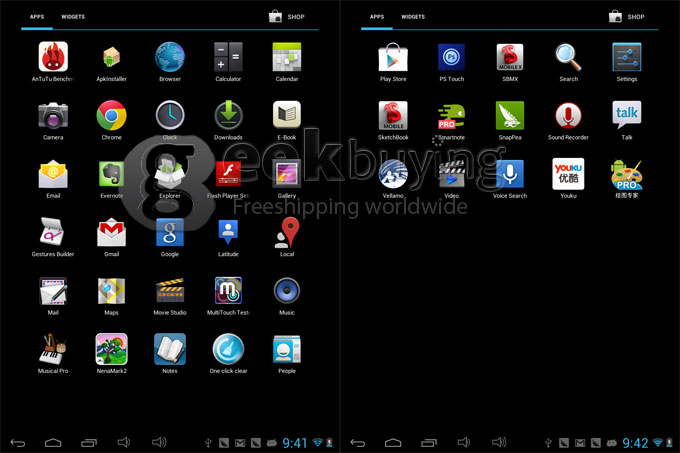Open the People contacts app

tap(287, 349)
